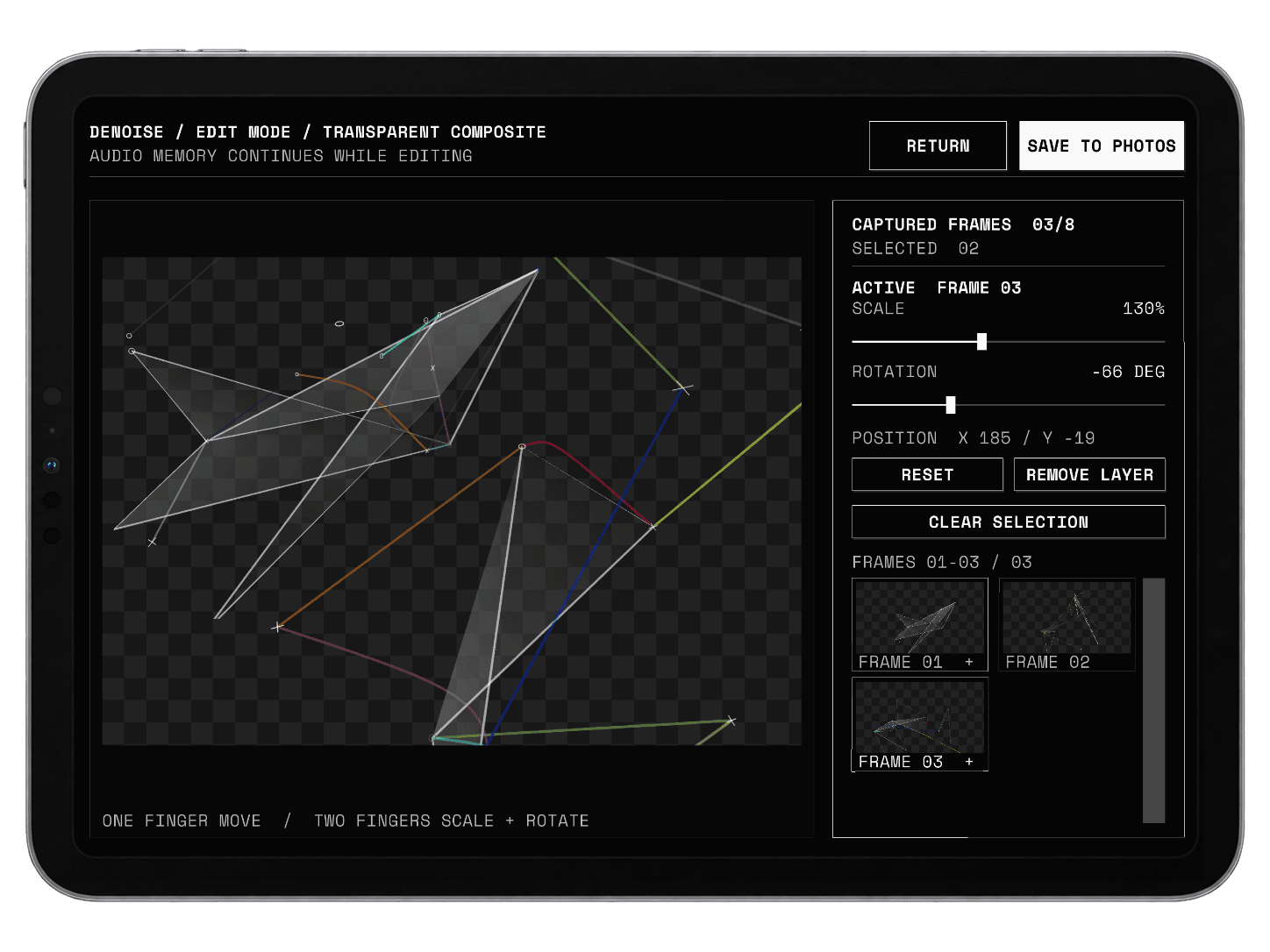Viewport: 1270px width, 952px height.
Task: Select the Frame 02 thumbnail
Action: (1067, 624)
